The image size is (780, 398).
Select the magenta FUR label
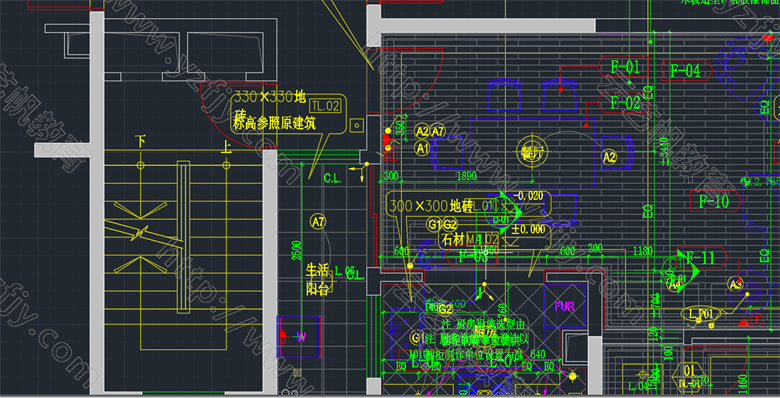[x=565, y=306]
